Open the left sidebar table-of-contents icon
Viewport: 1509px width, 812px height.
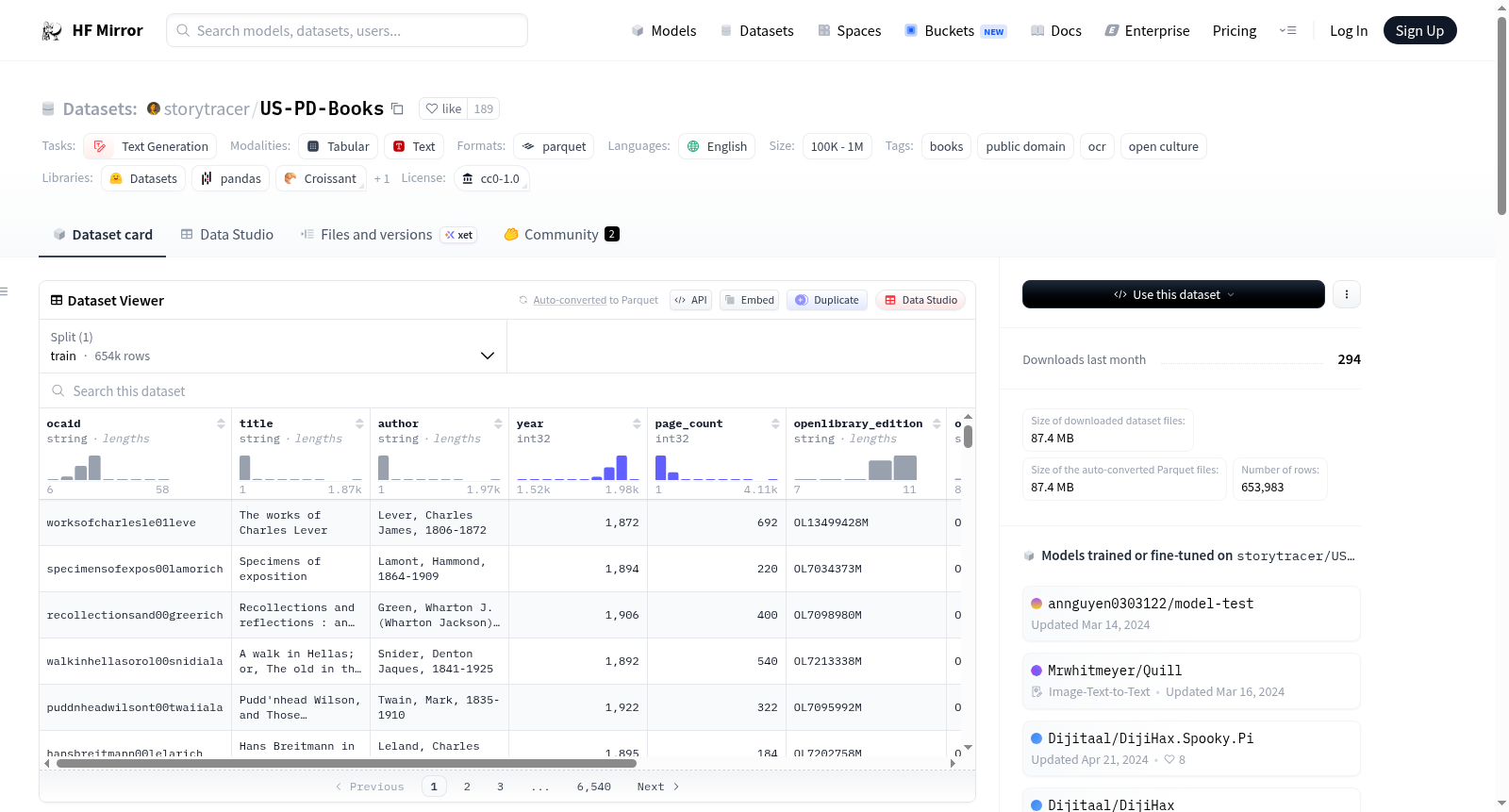point(5,291)
